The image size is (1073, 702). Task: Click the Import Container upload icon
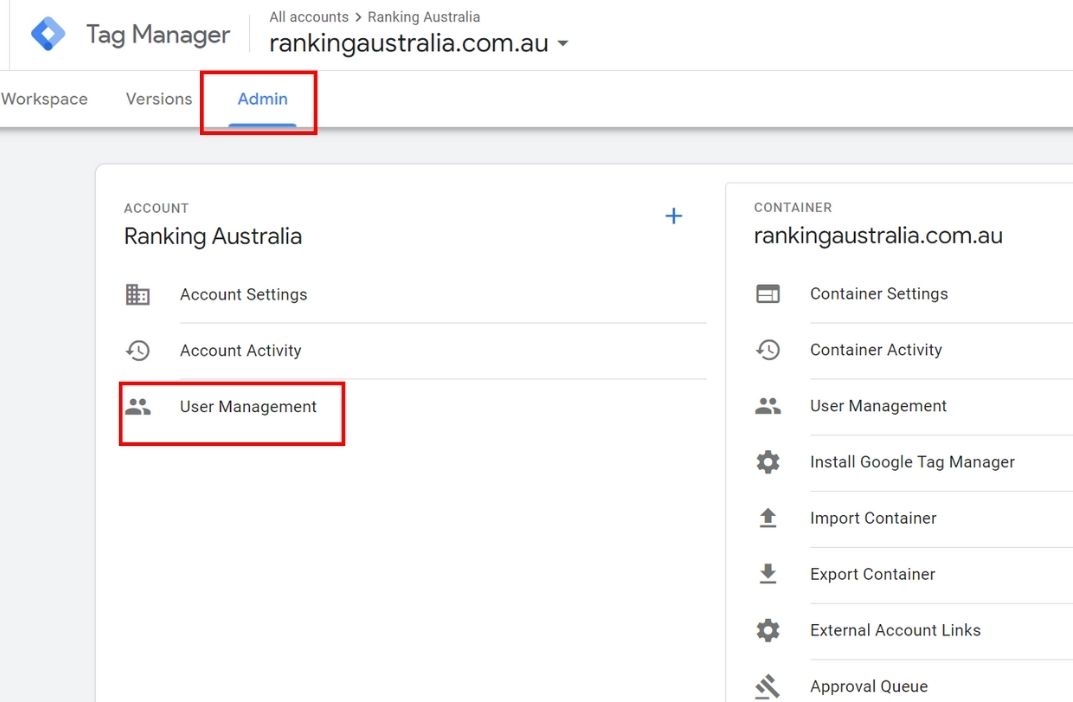coord(768,518)
